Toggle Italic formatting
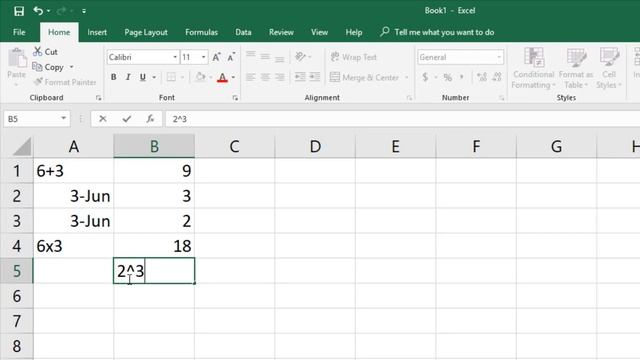Viewport: 640px width, 360px height. pos(128,77)
